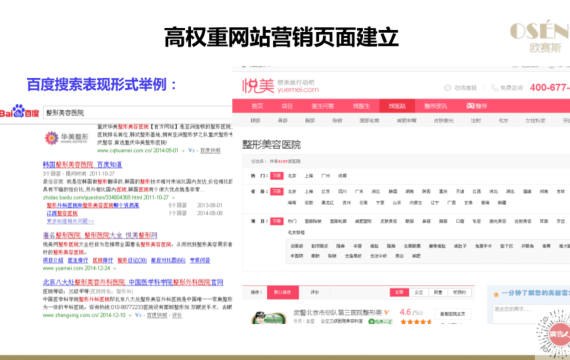Click the Baidu paw logo

pyautogui.click(x=19, y=111)
